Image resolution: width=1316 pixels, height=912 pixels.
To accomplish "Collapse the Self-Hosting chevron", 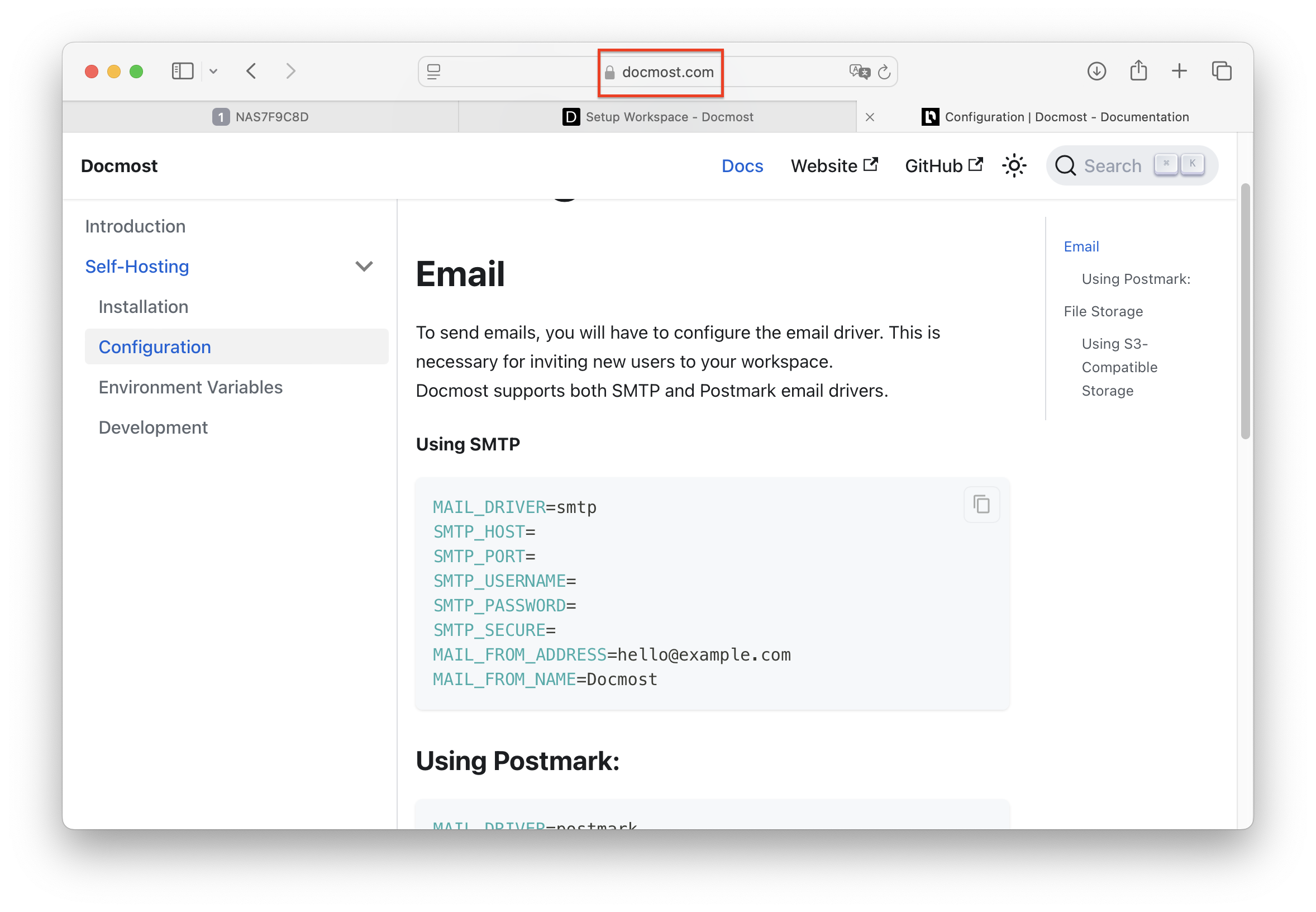I will click(x=364, y=267).
